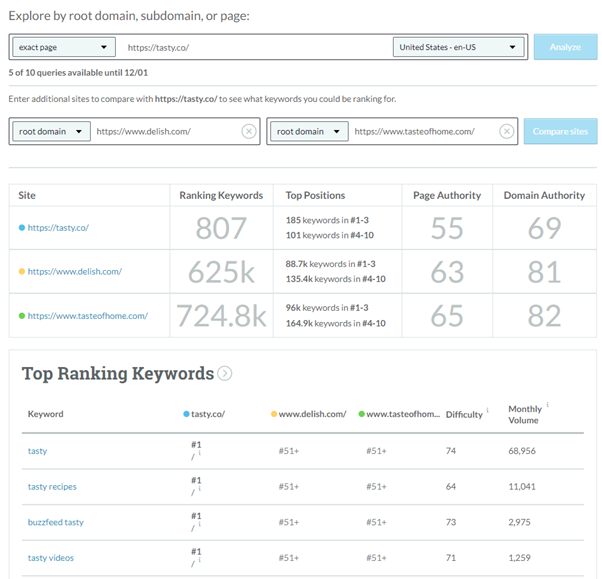The image size is (602, 579).
Task: Focus the https://tasty.co/ URL input field
Action: pyautogui.click(x=253, y=47)
